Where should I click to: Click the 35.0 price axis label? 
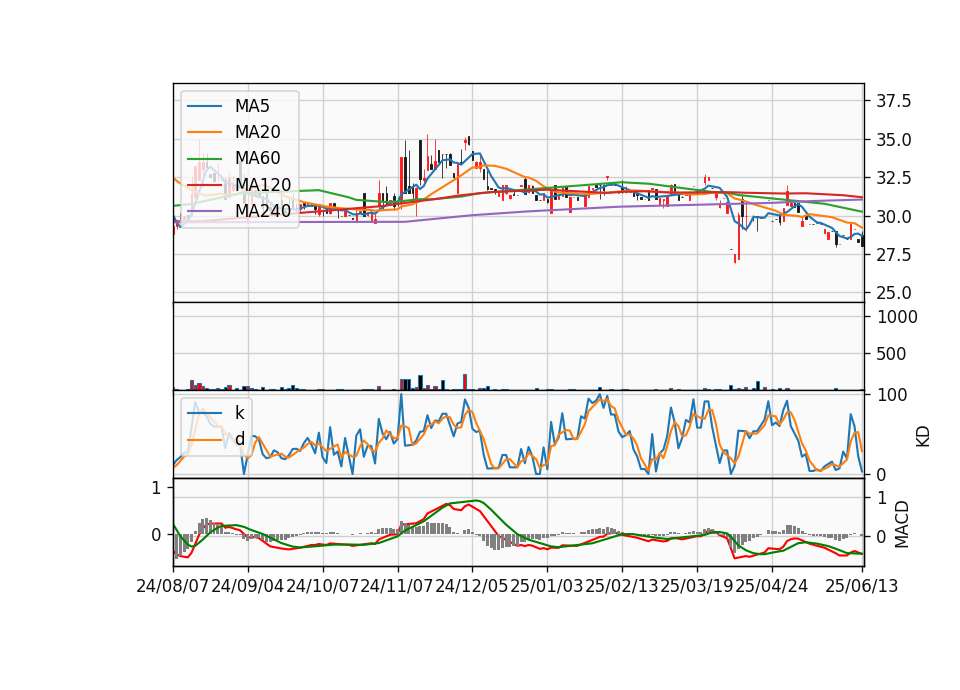(893, 140)
